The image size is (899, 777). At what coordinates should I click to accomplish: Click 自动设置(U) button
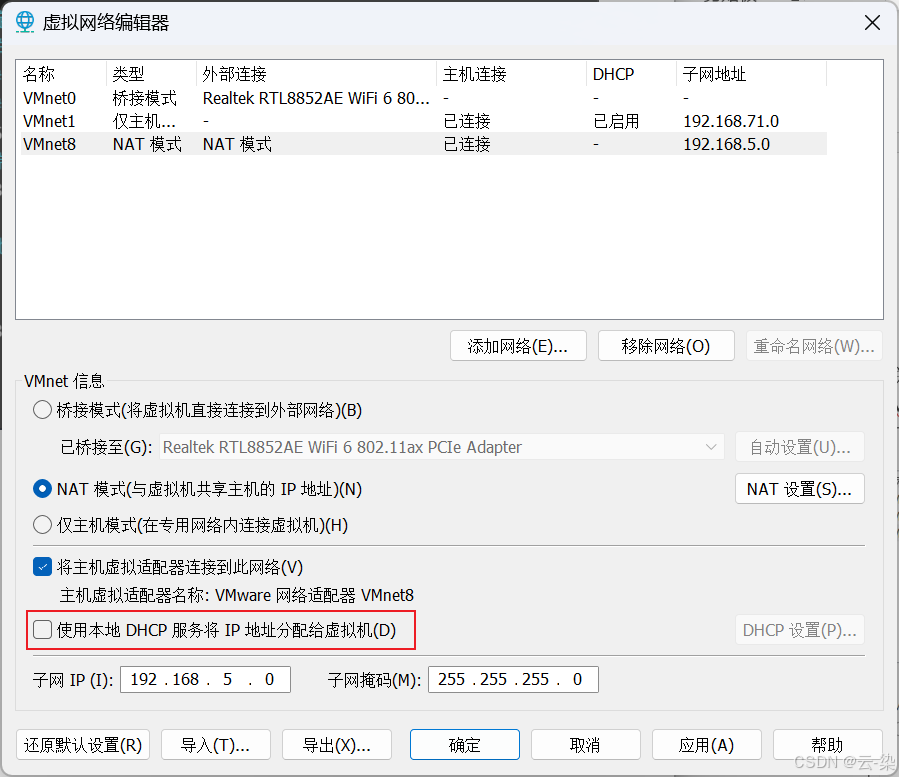pos(800,447)
